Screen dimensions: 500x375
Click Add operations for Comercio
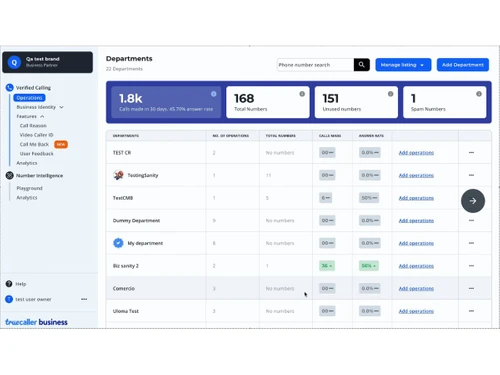pyautogui.click(x=416, y=289)
